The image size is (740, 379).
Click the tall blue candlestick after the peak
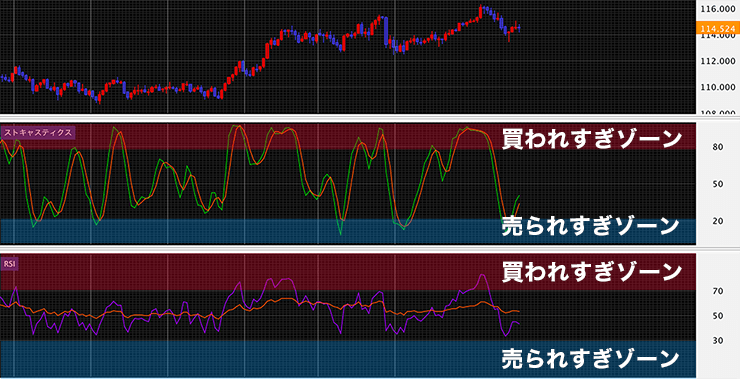coord(386,31)
